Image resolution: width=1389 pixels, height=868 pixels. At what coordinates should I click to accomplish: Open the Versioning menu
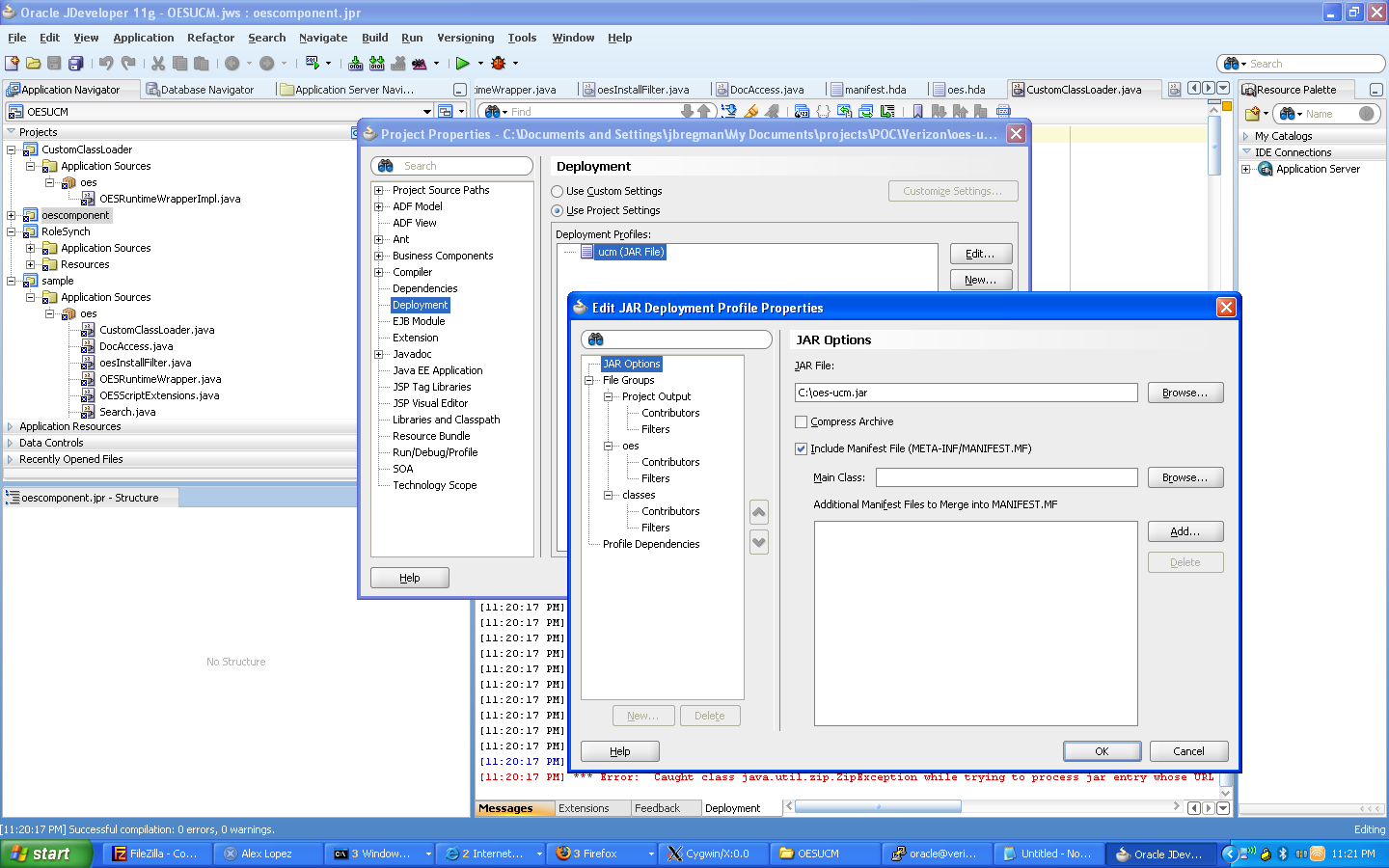(x=465, y=38)
